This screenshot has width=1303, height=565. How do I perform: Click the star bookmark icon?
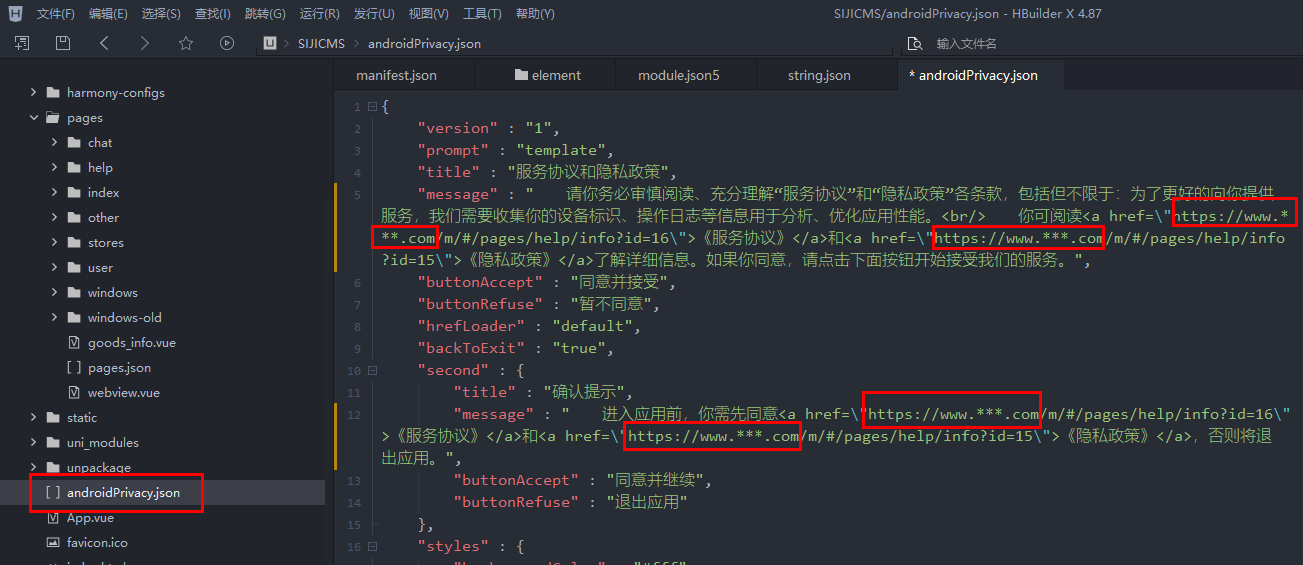click(186, 43)
